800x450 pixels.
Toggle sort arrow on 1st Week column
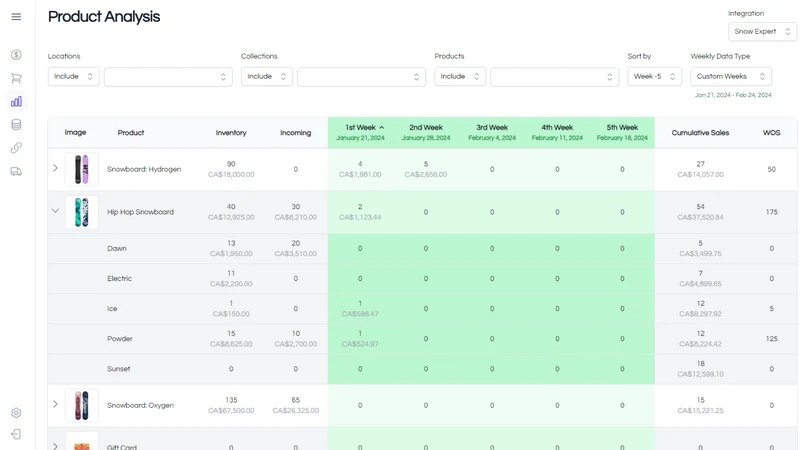click(382, 128)
